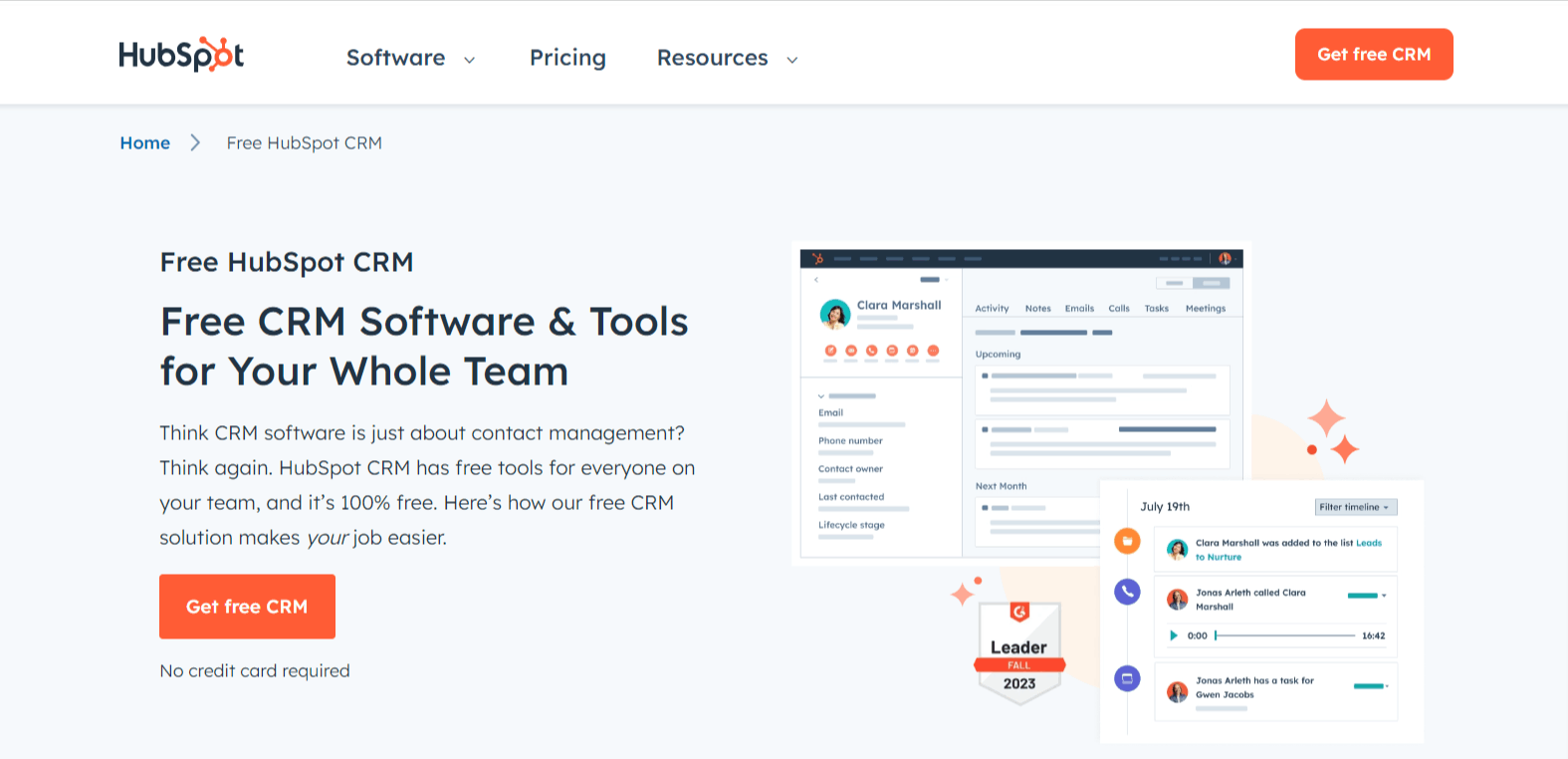This screenshot has width=1568, height=759.
Task: Switch to the Emails tab
Action: coord(1079,309)
